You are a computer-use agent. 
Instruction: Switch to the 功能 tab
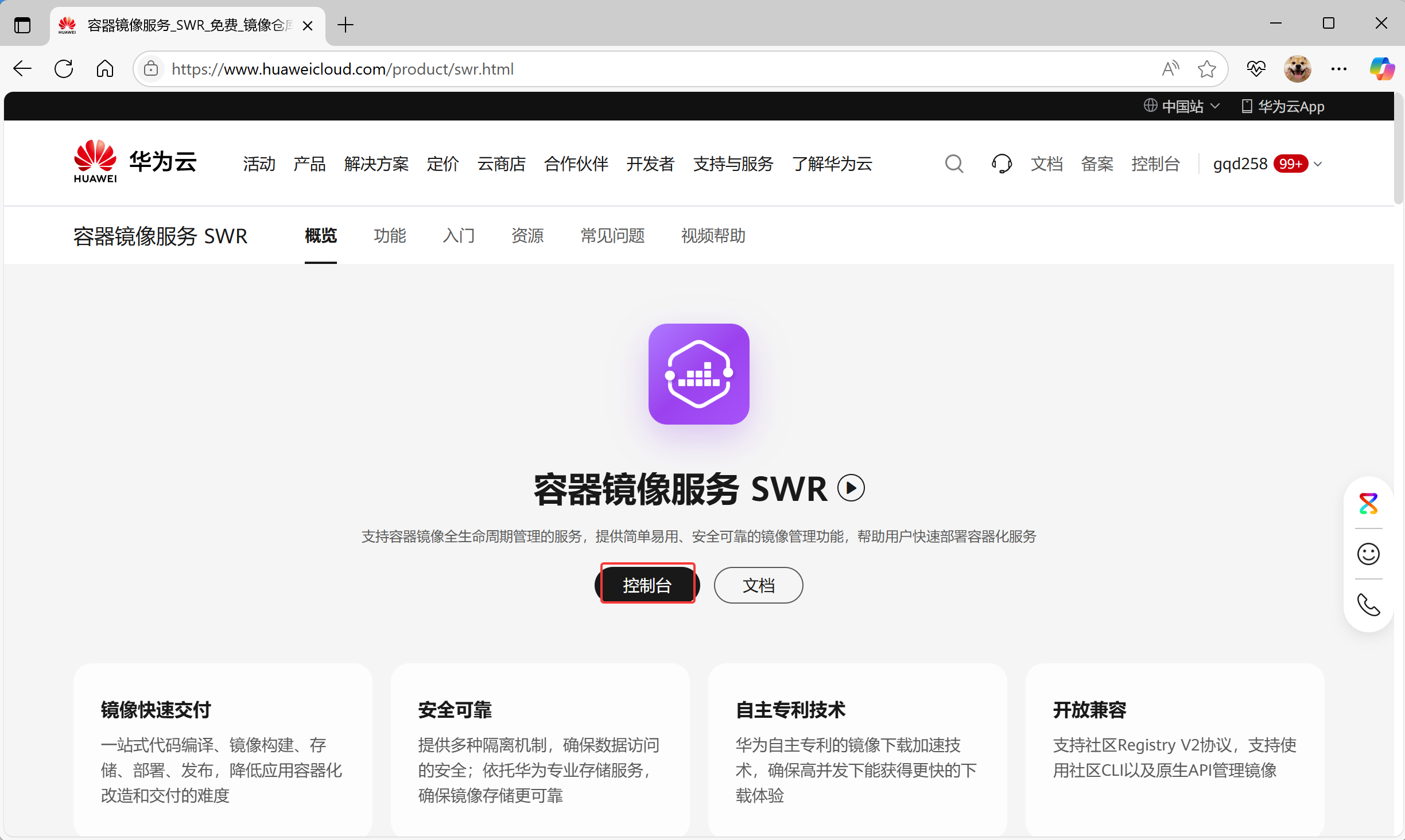(390, 235)
